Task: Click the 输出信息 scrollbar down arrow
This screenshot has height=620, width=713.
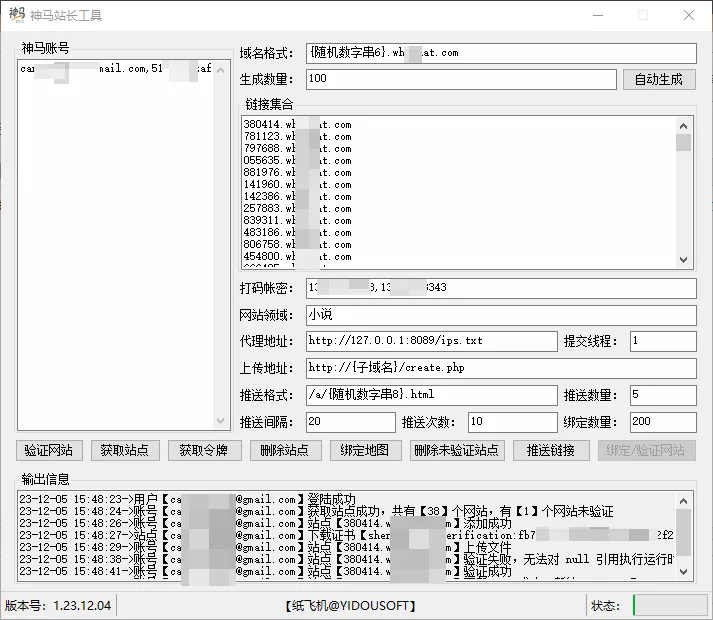Action: click(x=683, y=572)
